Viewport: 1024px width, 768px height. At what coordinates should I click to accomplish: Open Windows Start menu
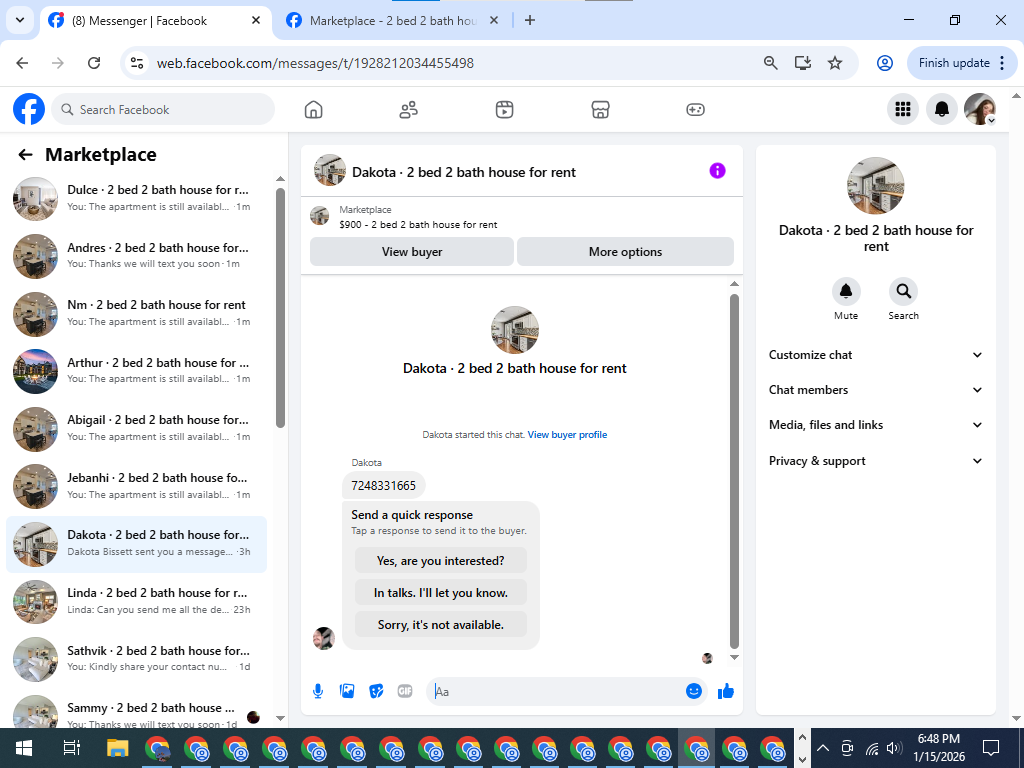[24, 748]
